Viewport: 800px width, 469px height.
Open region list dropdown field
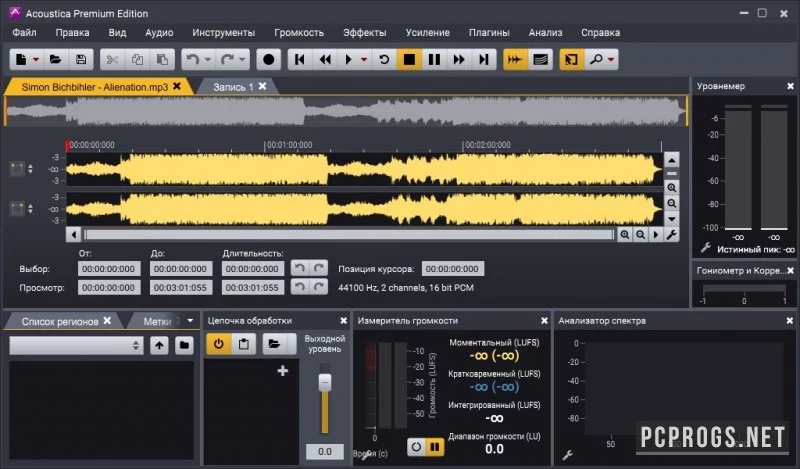coord(77,345)
